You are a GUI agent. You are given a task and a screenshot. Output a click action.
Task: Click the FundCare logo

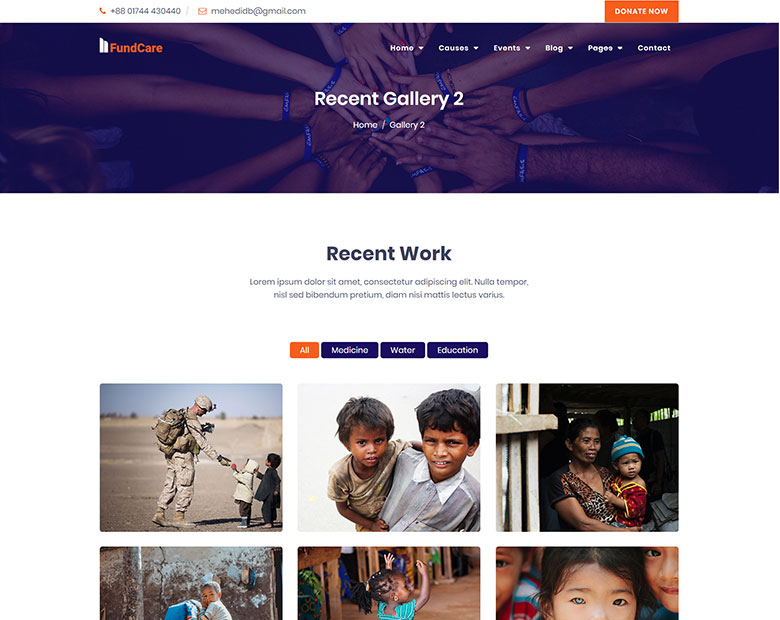coord(131,46)
